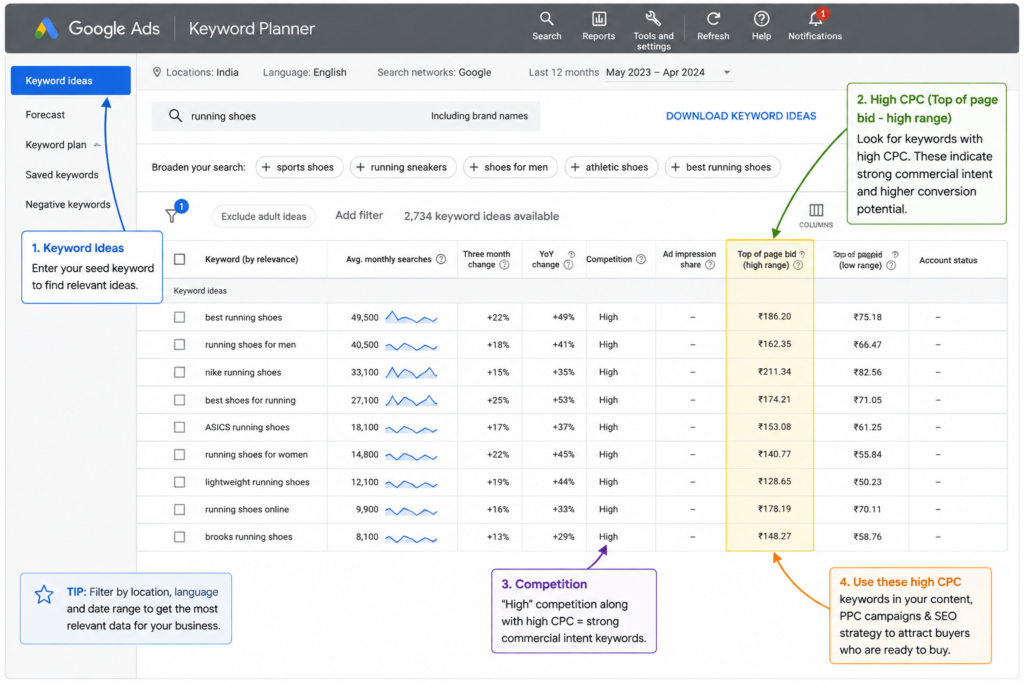
Task: Select the nike running shoes checkbox
Action: coord(180,372)
